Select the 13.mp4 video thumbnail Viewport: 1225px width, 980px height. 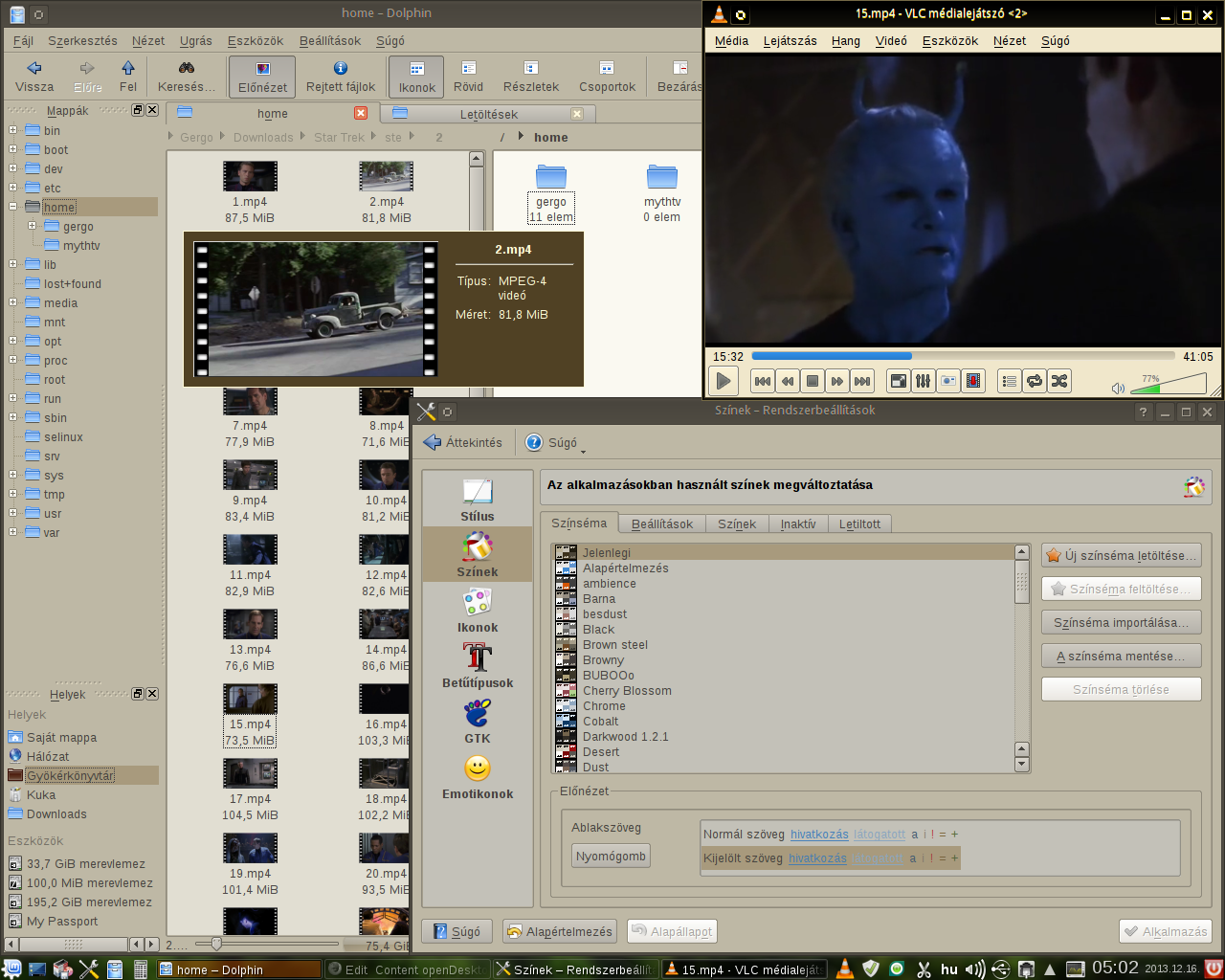(250, 626)
